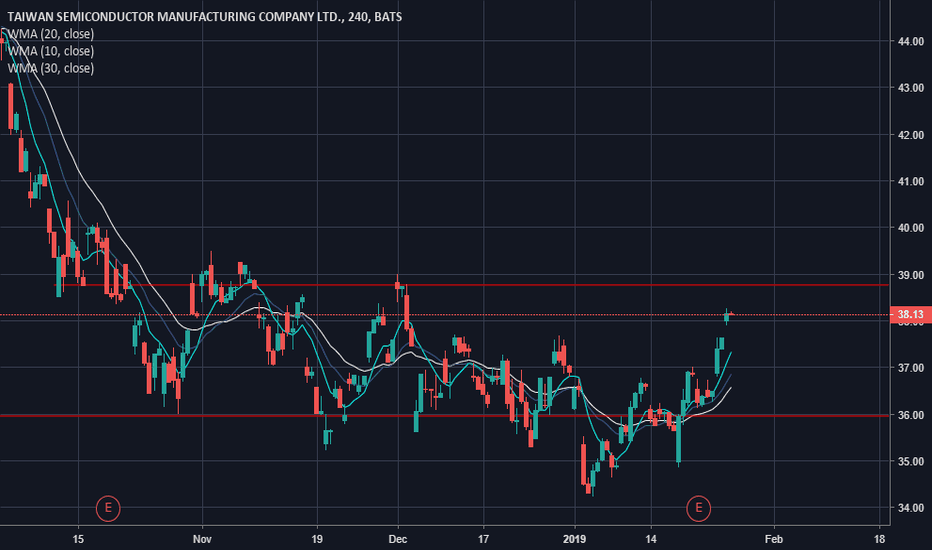Click the 36.00 price axis label
Image resolution: width=932 pixels, height=550 pixels.
(x=911, y=415)
